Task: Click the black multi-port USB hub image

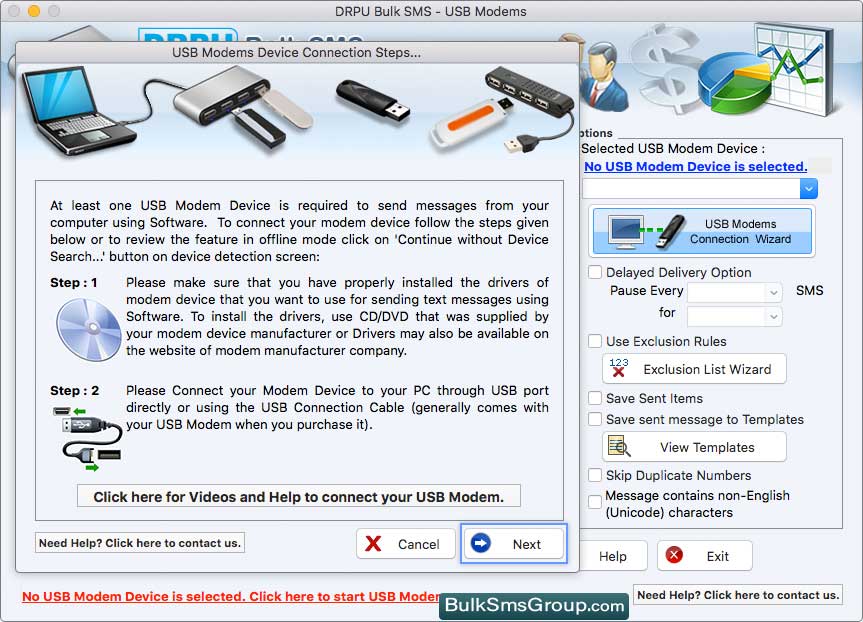Action: pyautogui.click(x=529, y=92)
